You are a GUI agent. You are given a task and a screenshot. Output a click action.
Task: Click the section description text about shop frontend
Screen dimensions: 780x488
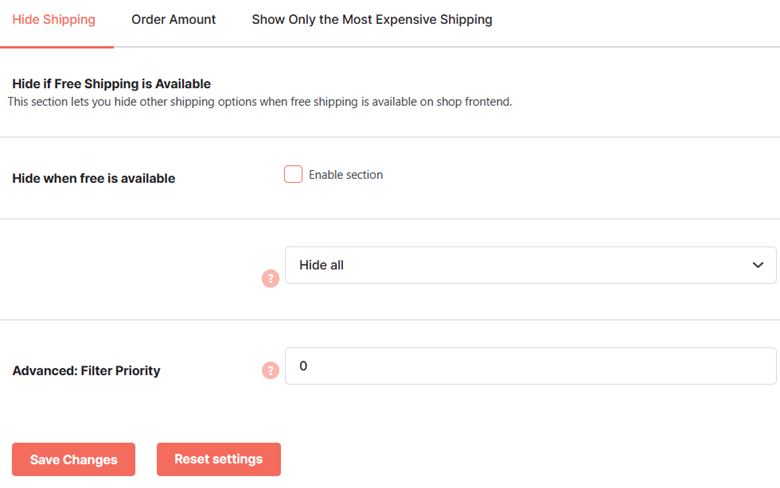click(x=260, y=102)
